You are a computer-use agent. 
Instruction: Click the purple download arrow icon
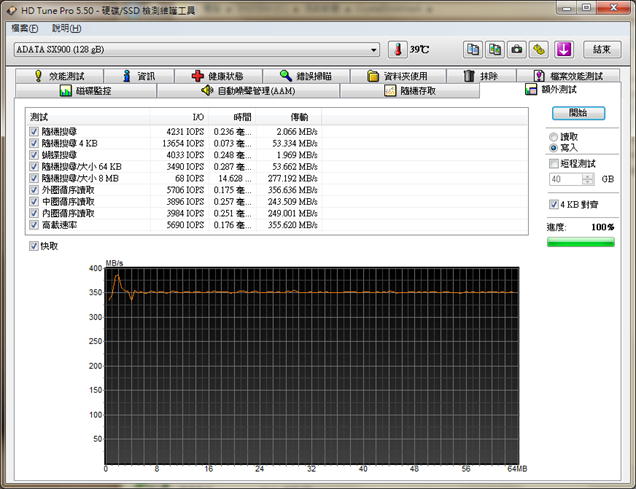564,49
